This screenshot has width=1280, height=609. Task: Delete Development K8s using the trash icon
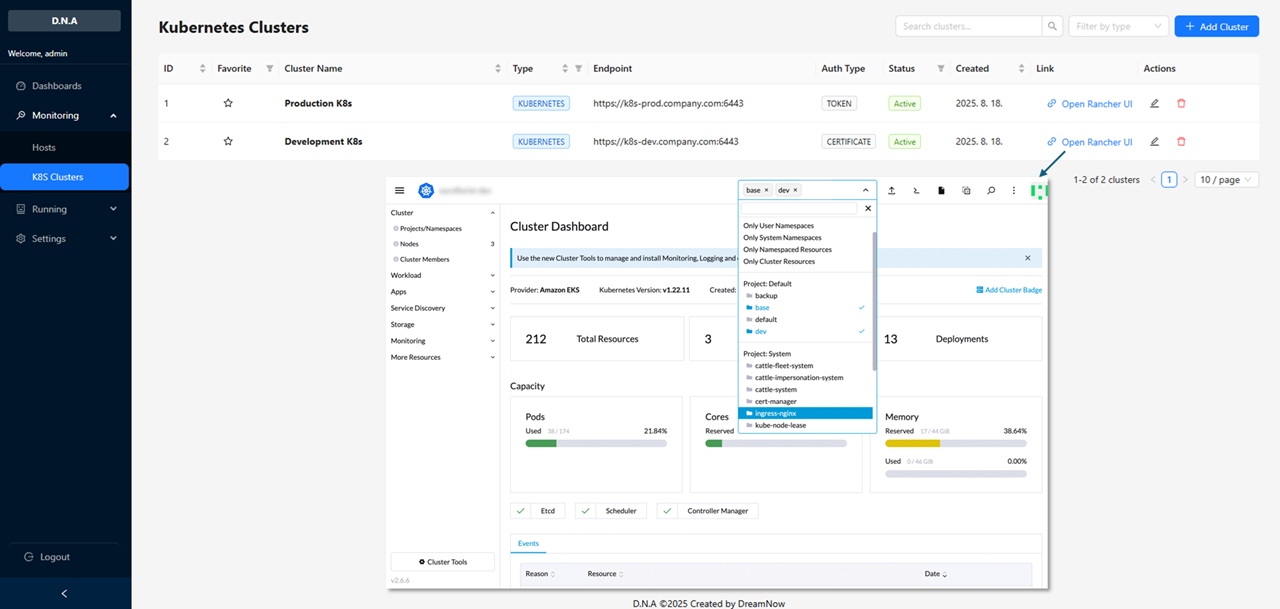(x=1182, y=141)
